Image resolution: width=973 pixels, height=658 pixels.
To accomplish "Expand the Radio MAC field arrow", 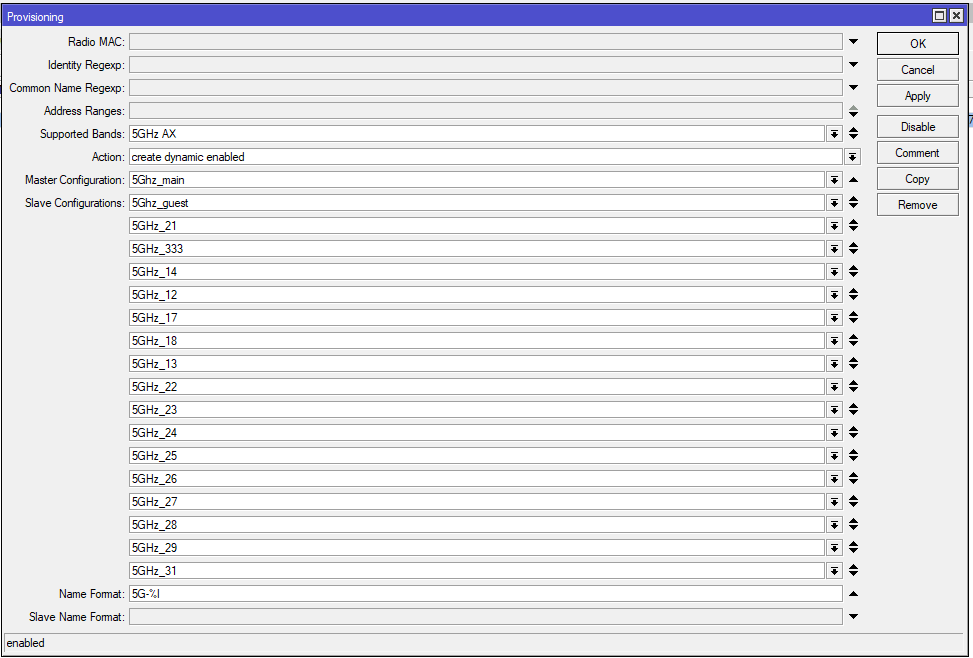I will tap(853, 42).
